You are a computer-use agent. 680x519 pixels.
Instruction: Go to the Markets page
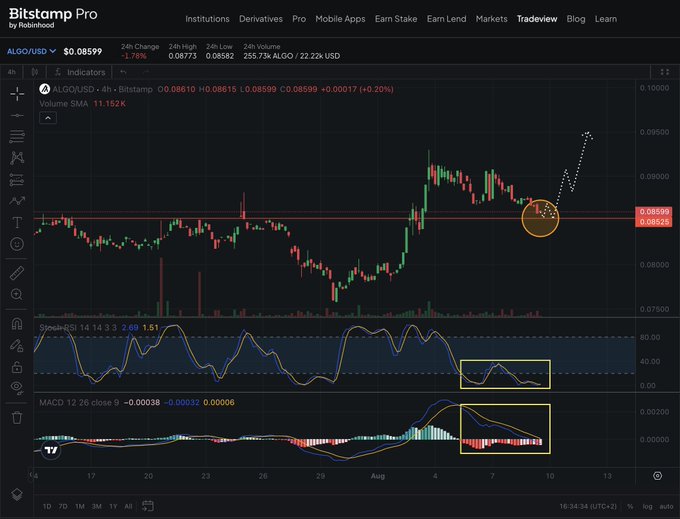[x=491, y=19]
